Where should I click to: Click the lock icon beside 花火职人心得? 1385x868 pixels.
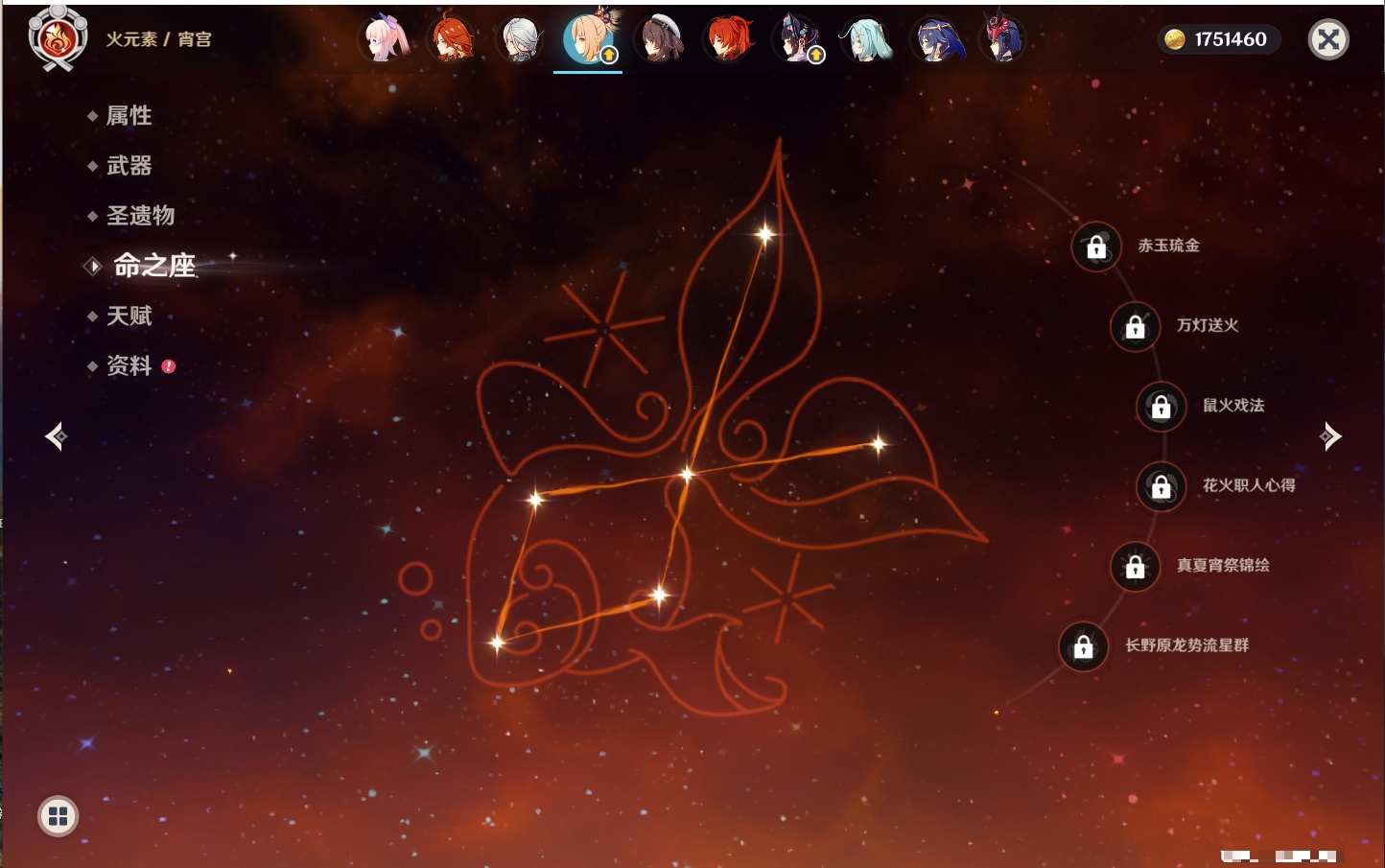point(1161,486)
